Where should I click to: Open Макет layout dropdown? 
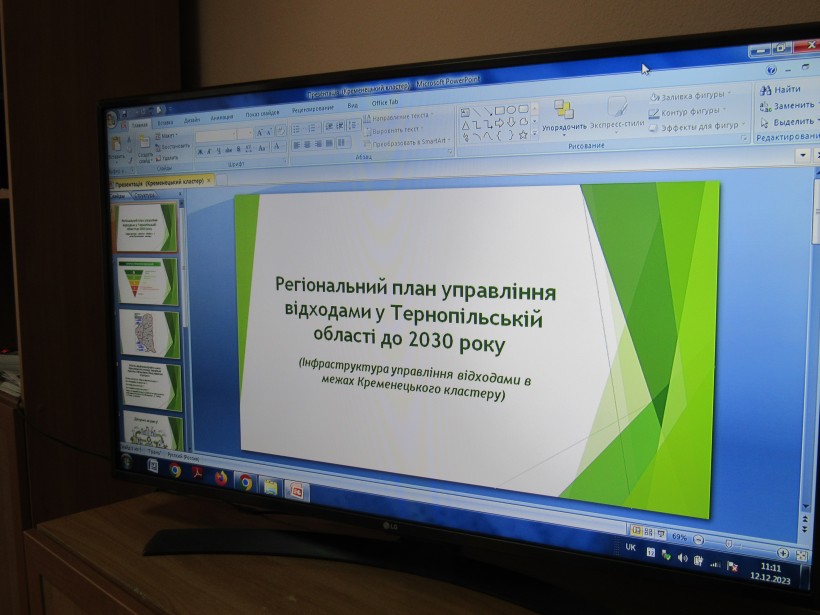168,136
